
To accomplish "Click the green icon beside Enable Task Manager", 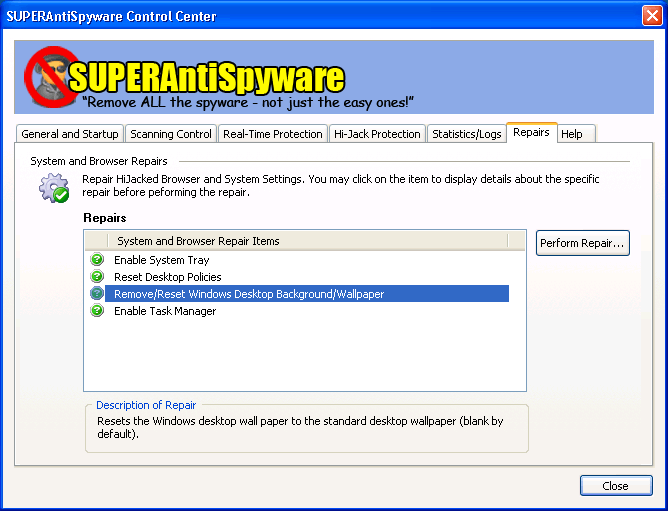I will click(x=97, y=311).
